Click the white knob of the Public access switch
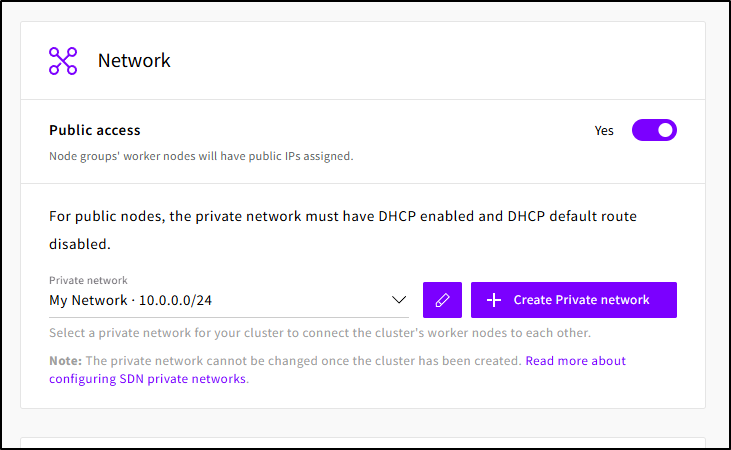Screen dimensions: 731x450 click(665, 130)
